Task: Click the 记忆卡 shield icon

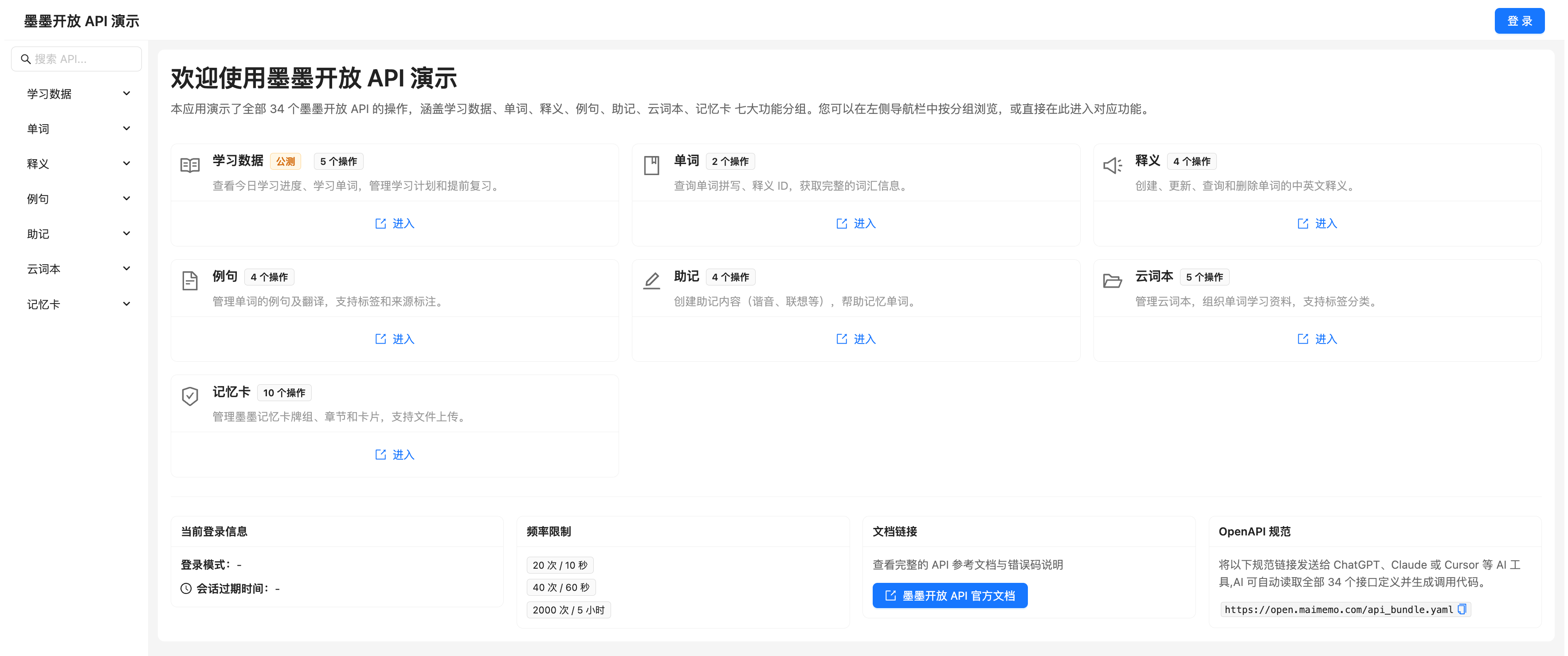Action: pyautogui.click(x=190, y=396)
